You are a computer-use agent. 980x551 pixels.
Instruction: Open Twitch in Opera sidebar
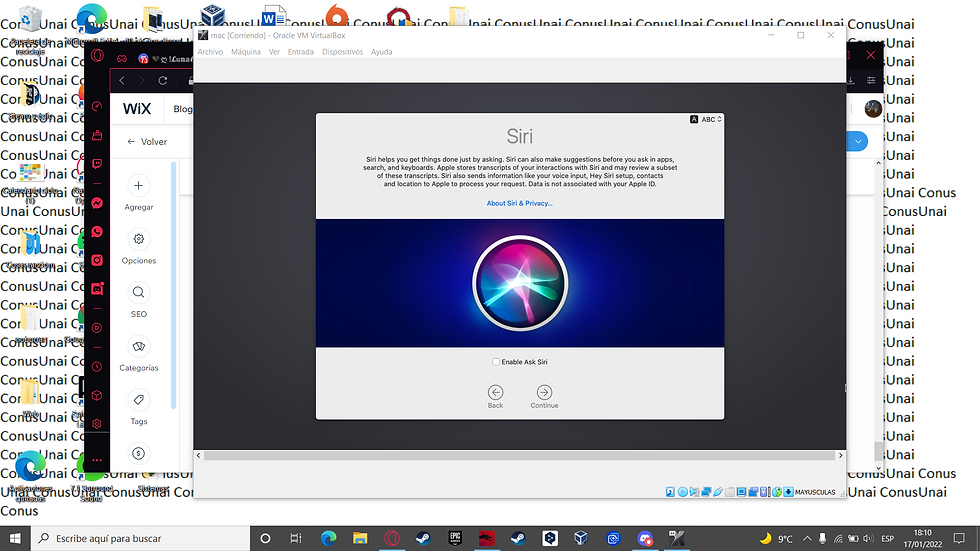(97, 164)
